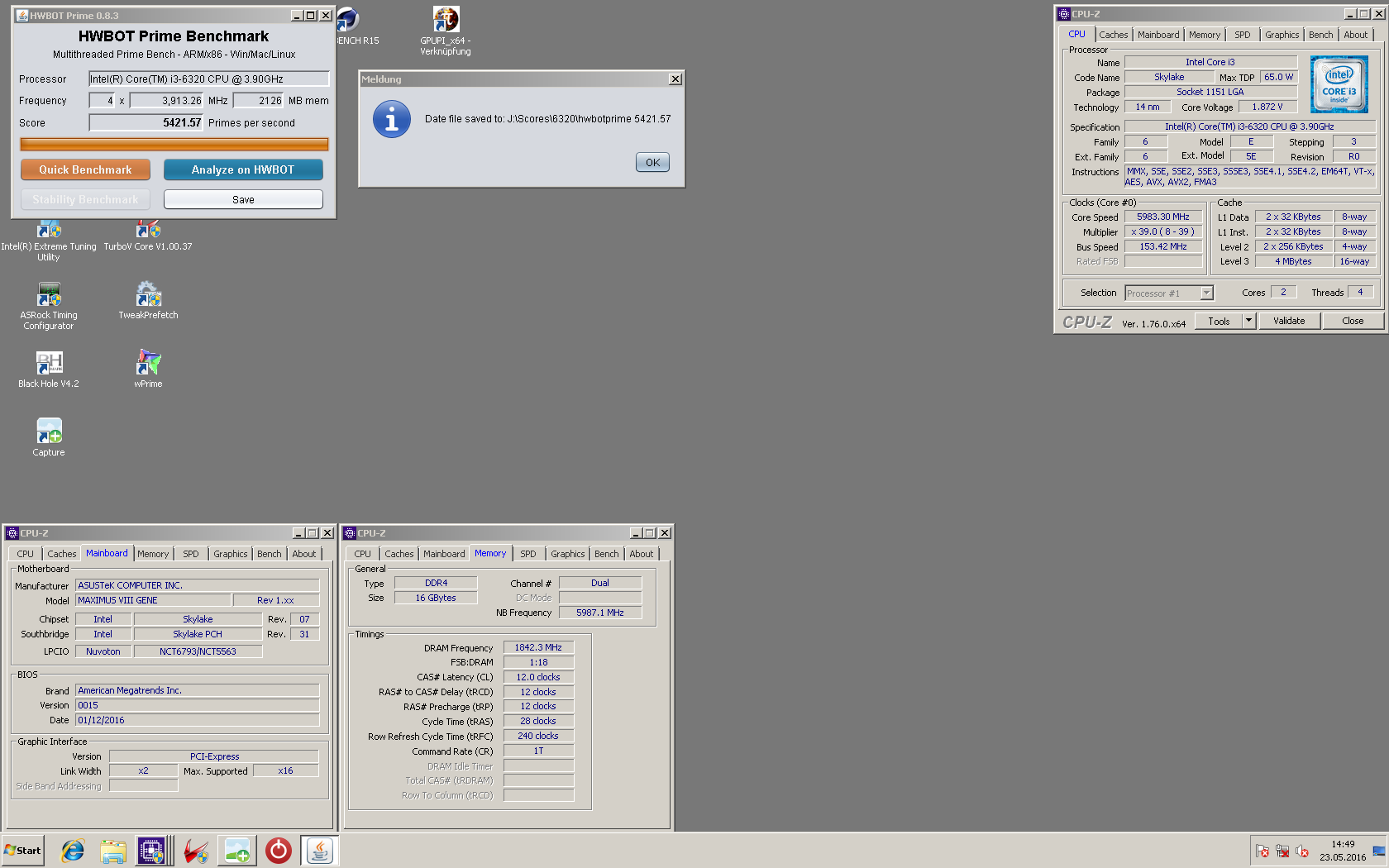
Task: Open Action Center flag in system tray
Action: click(1263, 851)
